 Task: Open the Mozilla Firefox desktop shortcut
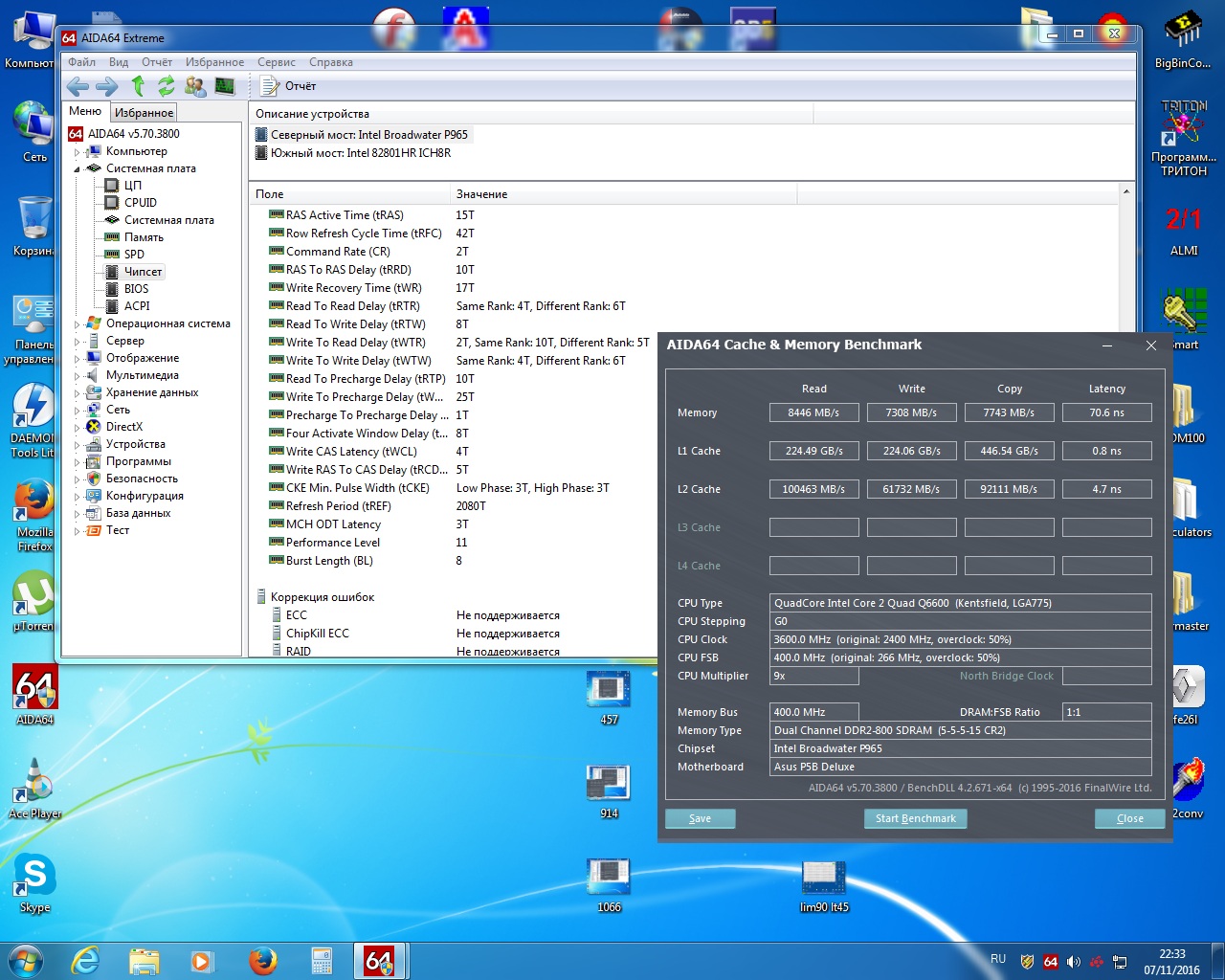[x=35, y=515]
